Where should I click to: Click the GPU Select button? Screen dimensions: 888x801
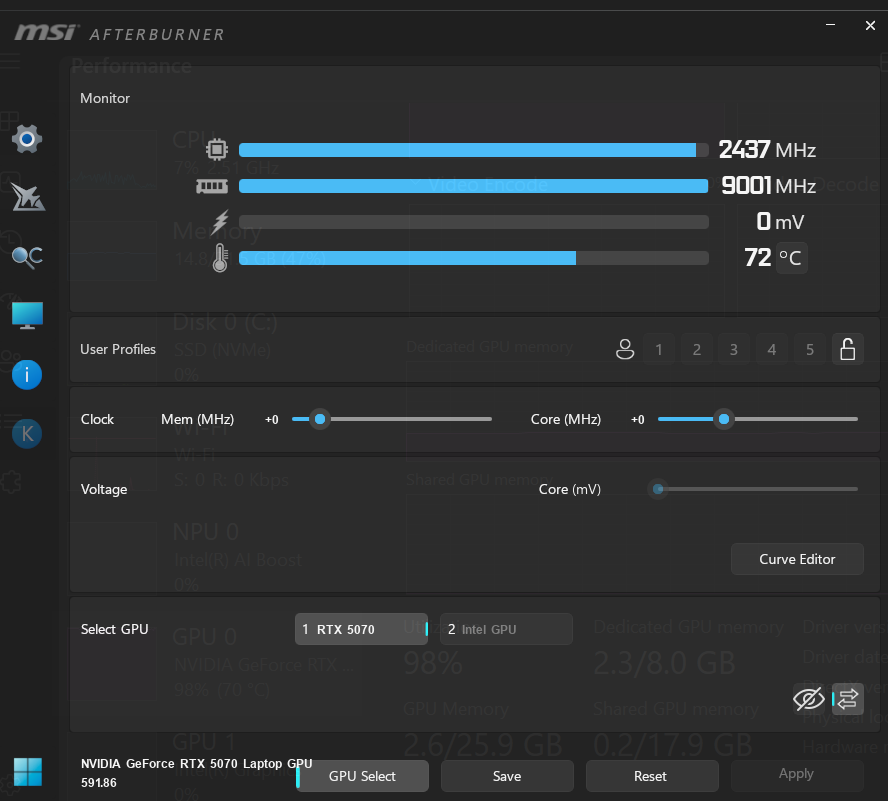tap(362, 776)
